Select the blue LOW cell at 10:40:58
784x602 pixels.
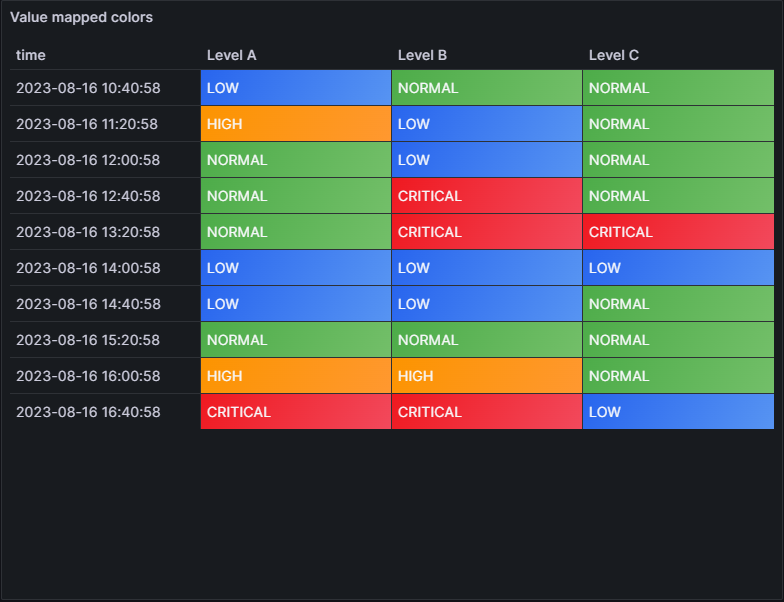[295, 88]
